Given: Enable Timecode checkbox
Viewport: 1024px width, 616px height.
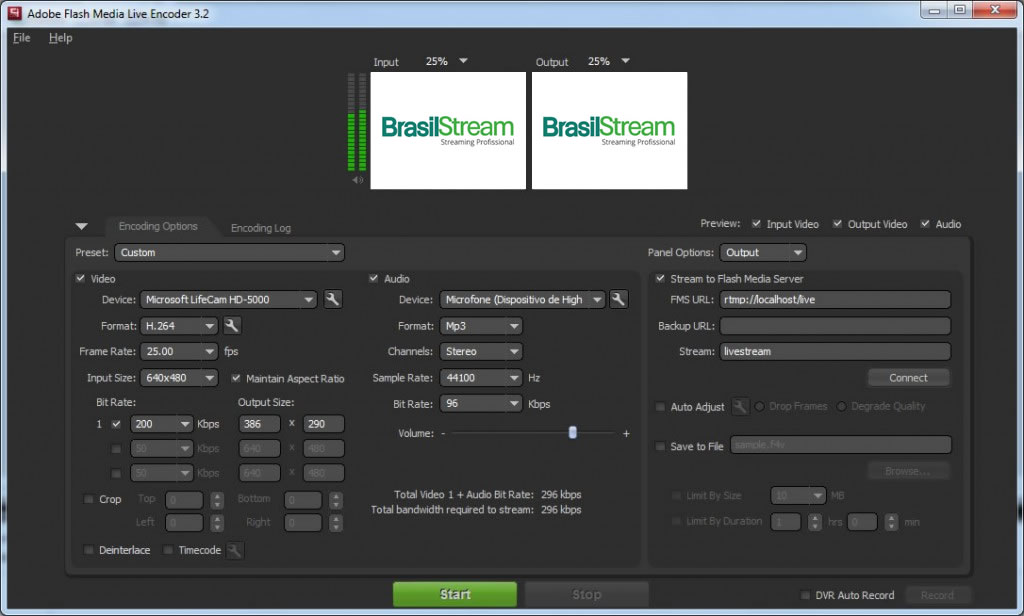Looking at the screenshot, I should click(168, 550).
